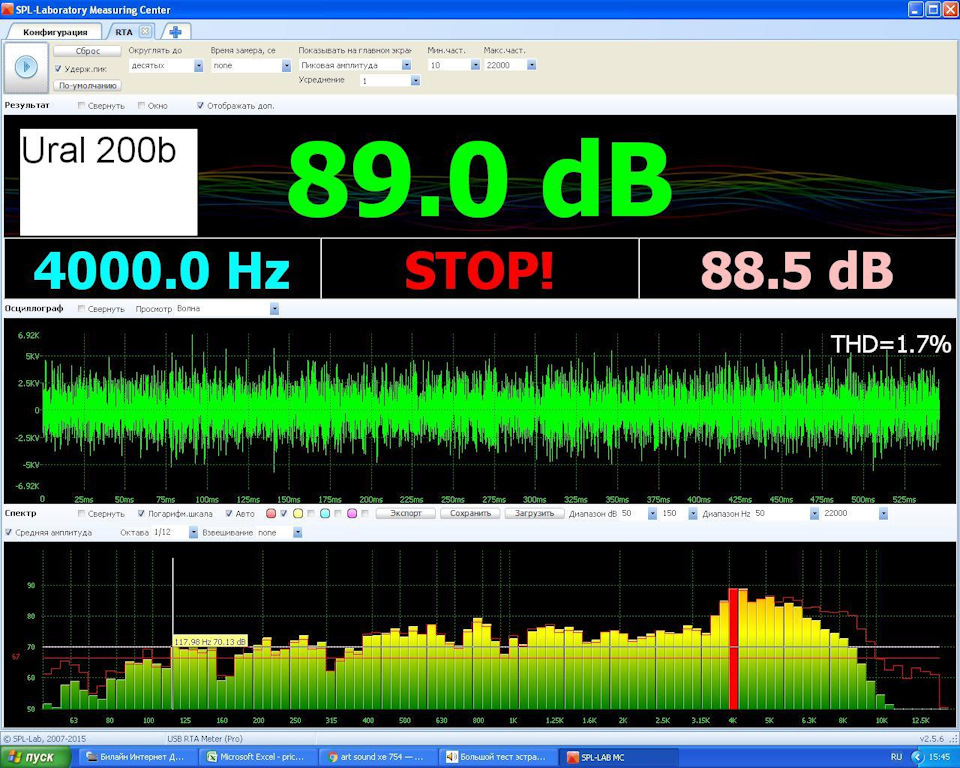Toggle checkbox next to the cyan swatch
Image resolution: width=960 pixels, height=768 pixels.
338,514
